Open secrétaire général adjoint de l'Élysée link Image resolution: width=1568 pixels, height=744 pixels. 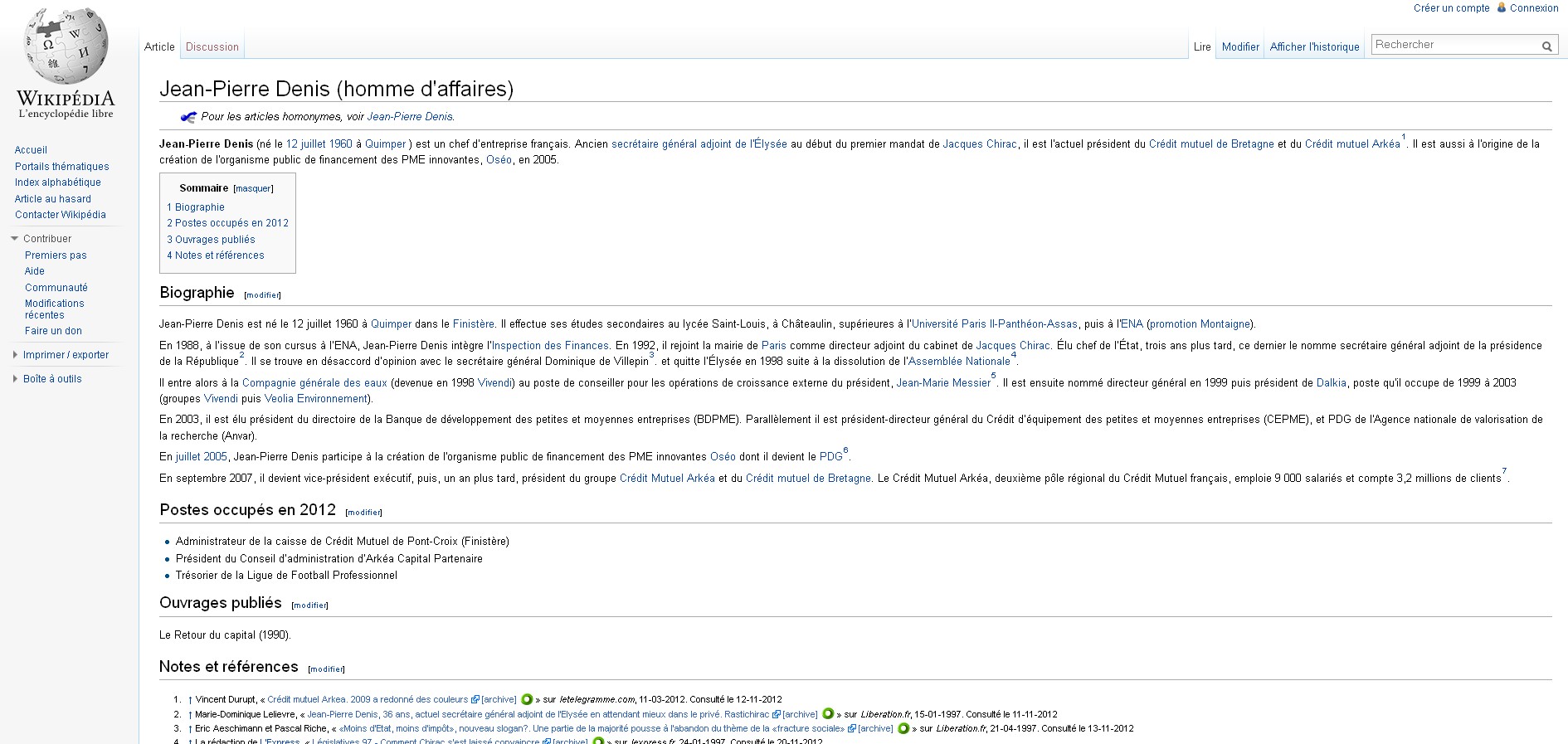pos(699,144)
